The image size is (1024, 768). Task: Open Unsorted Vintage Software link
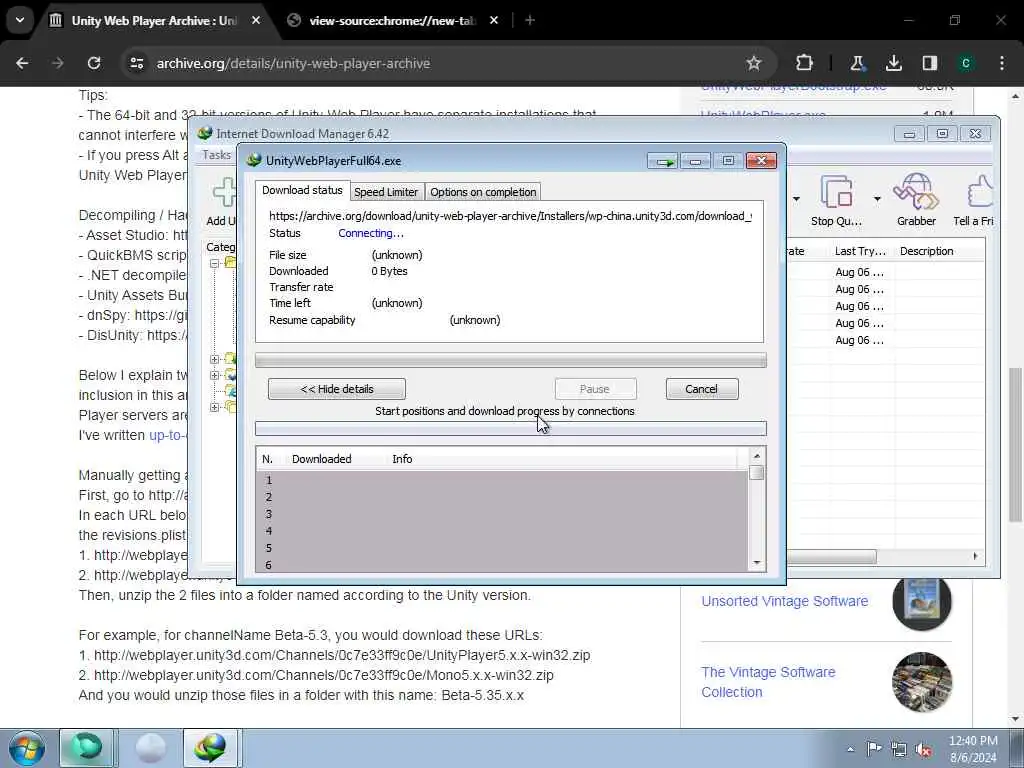tap(784, 601)
